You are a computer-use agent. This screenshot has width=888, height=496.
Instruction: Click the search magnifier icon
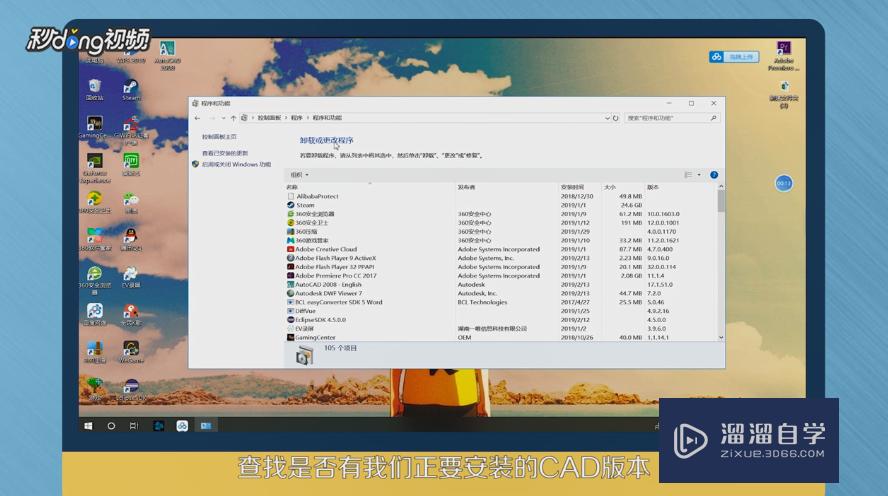(713, 118)
